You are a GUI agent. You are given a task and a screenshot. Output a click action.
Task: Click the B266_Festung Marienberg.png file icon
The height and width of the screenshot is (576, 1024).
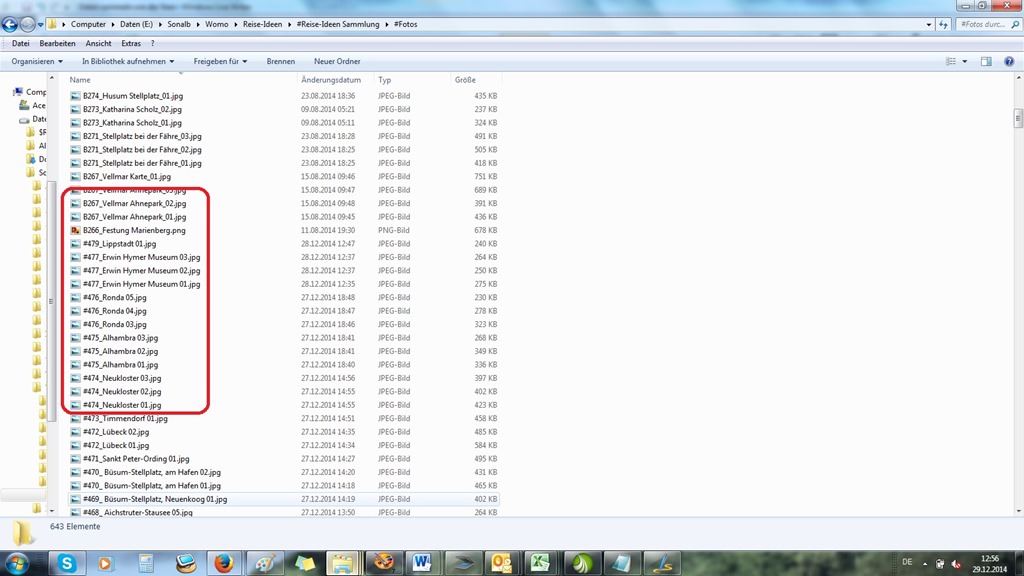coord(75,230)
